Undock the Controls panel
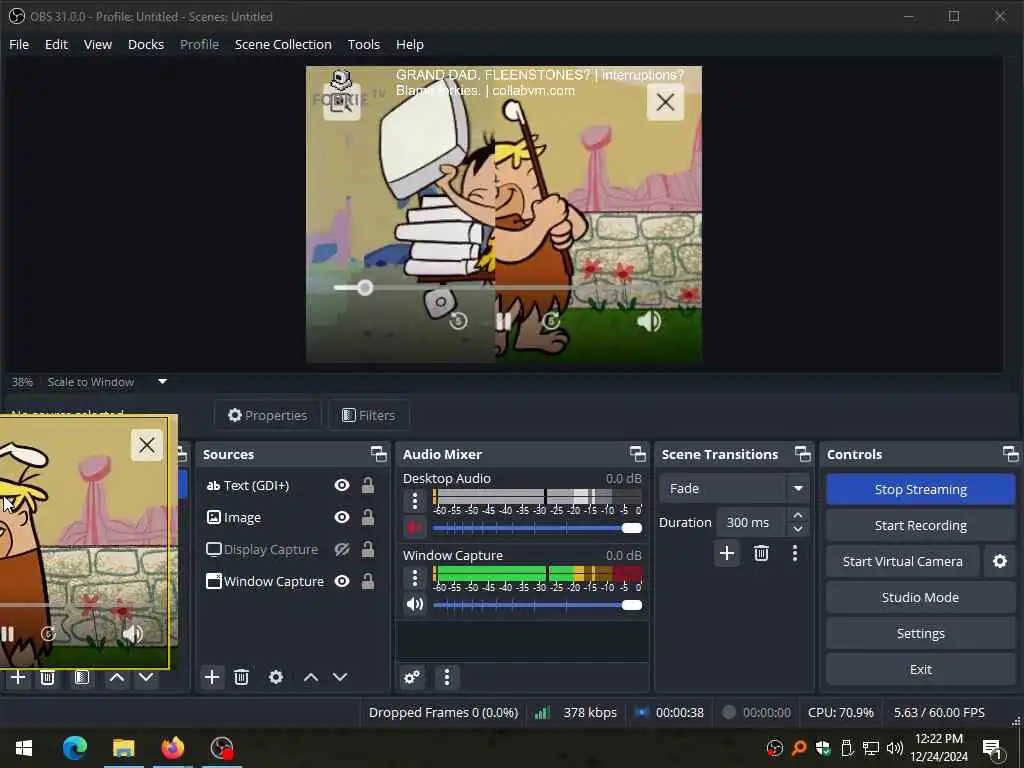Screen dimensions: 1024x768 1010,454
